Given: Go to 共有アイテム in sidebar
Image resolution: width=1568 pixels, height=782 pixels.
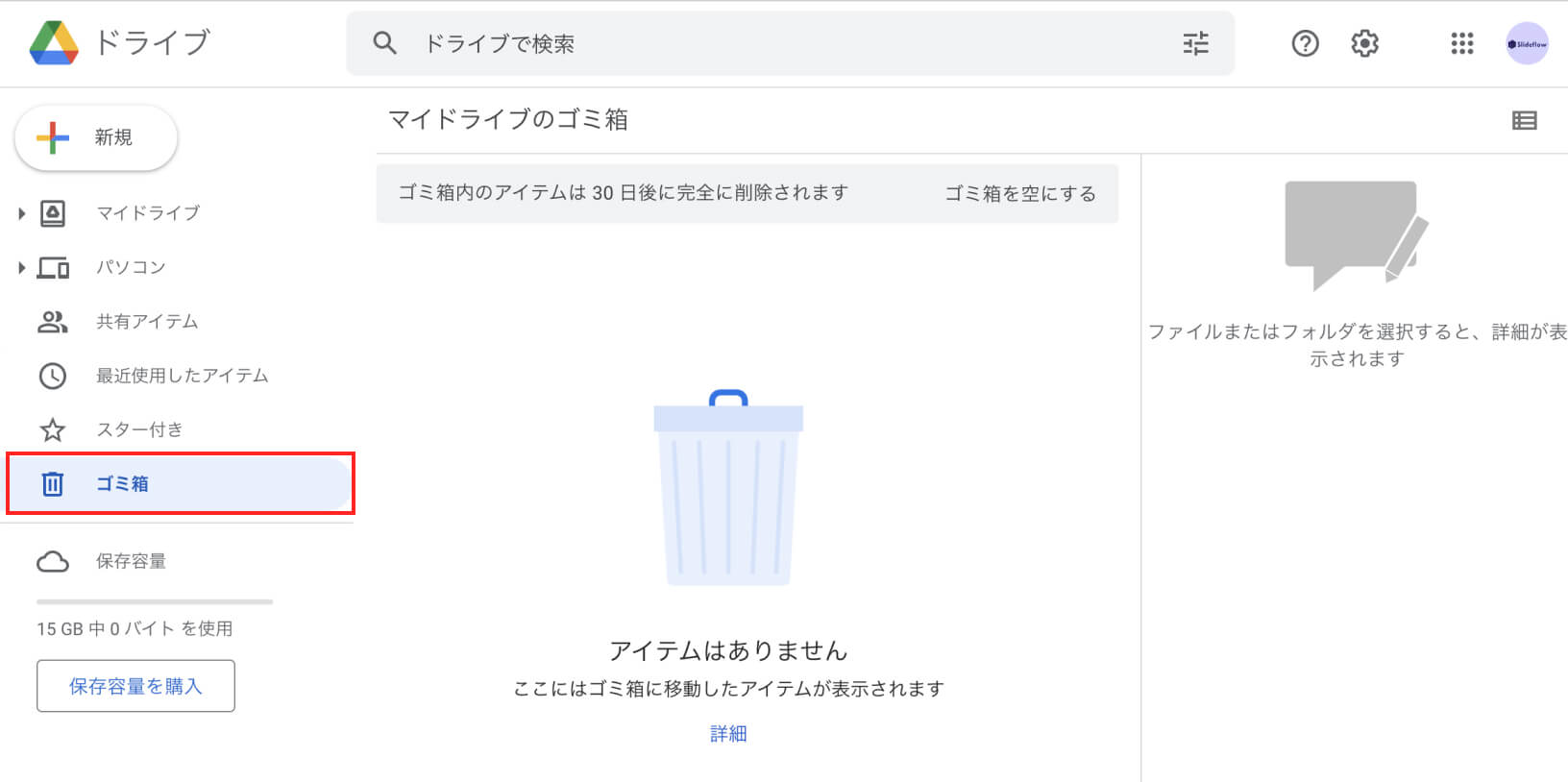Looking at the screenshot, I should tap(146, 322).
